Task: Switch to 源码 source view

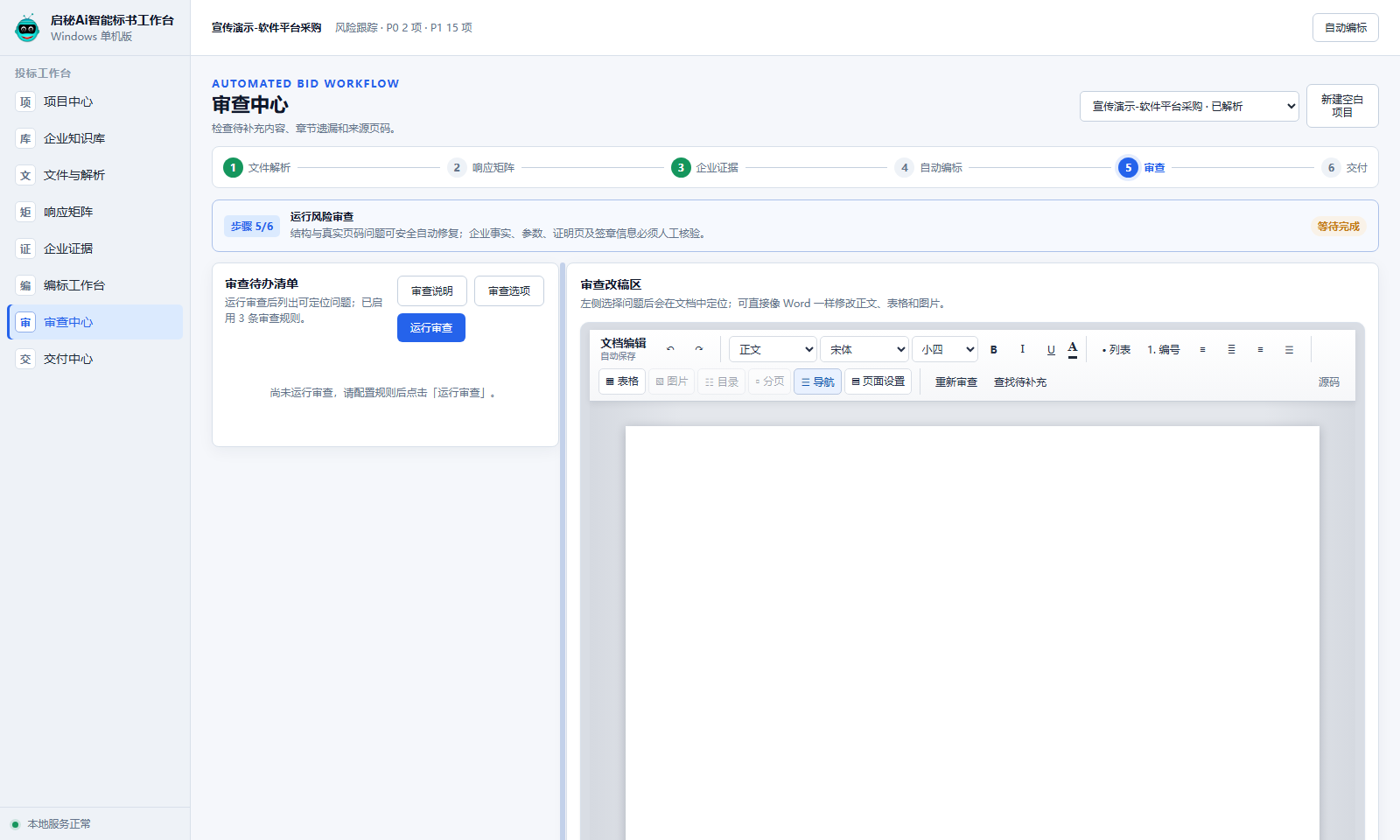Action: pyautogui.click(x=1329, y=381)
